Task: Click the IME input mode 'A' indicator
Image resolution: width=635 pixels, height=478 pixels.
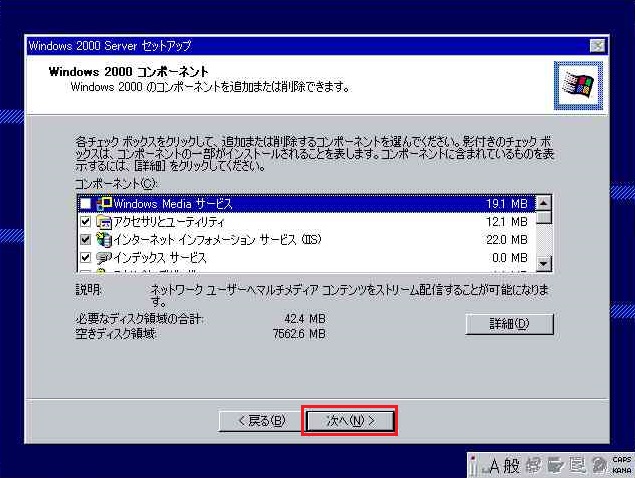Action: point(494,466)
